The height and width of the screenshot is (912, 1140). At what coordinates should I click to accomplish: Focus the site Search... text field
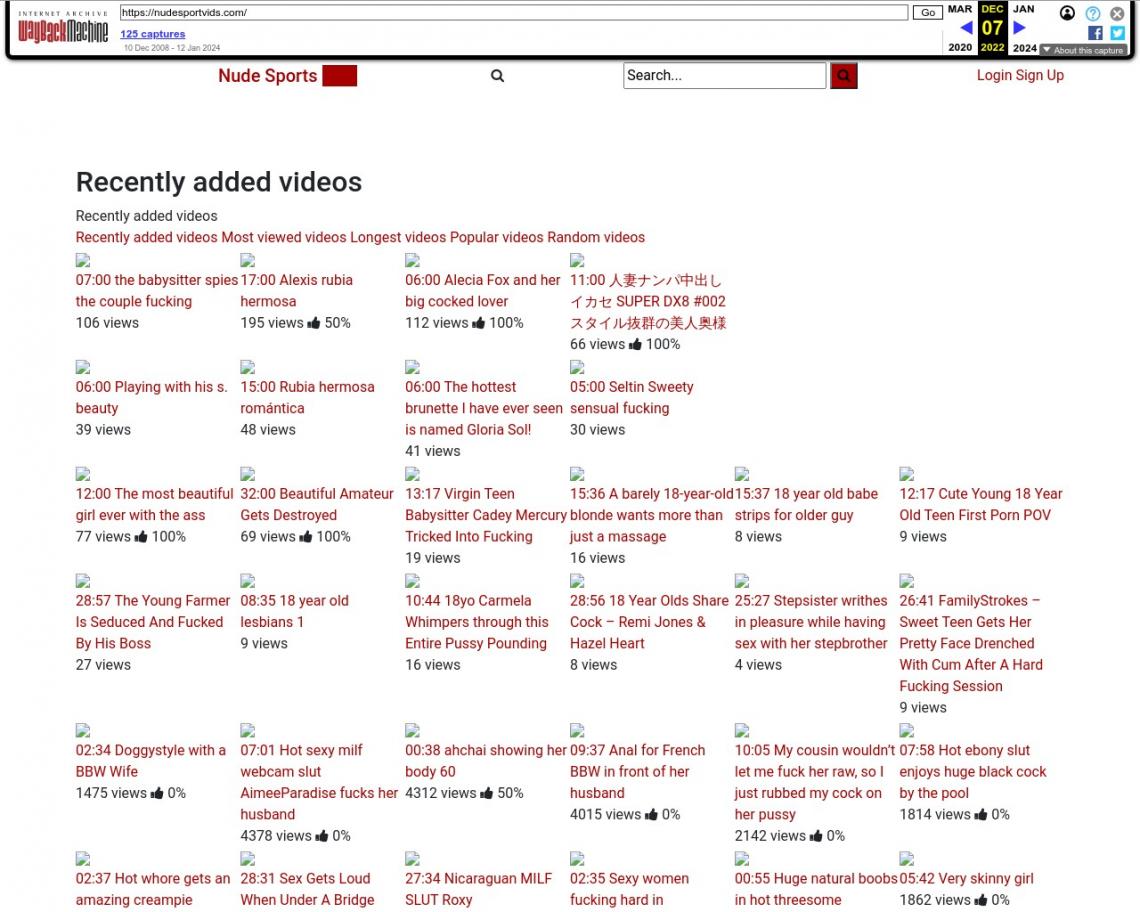pyautogui.click(x=724, y=76)
